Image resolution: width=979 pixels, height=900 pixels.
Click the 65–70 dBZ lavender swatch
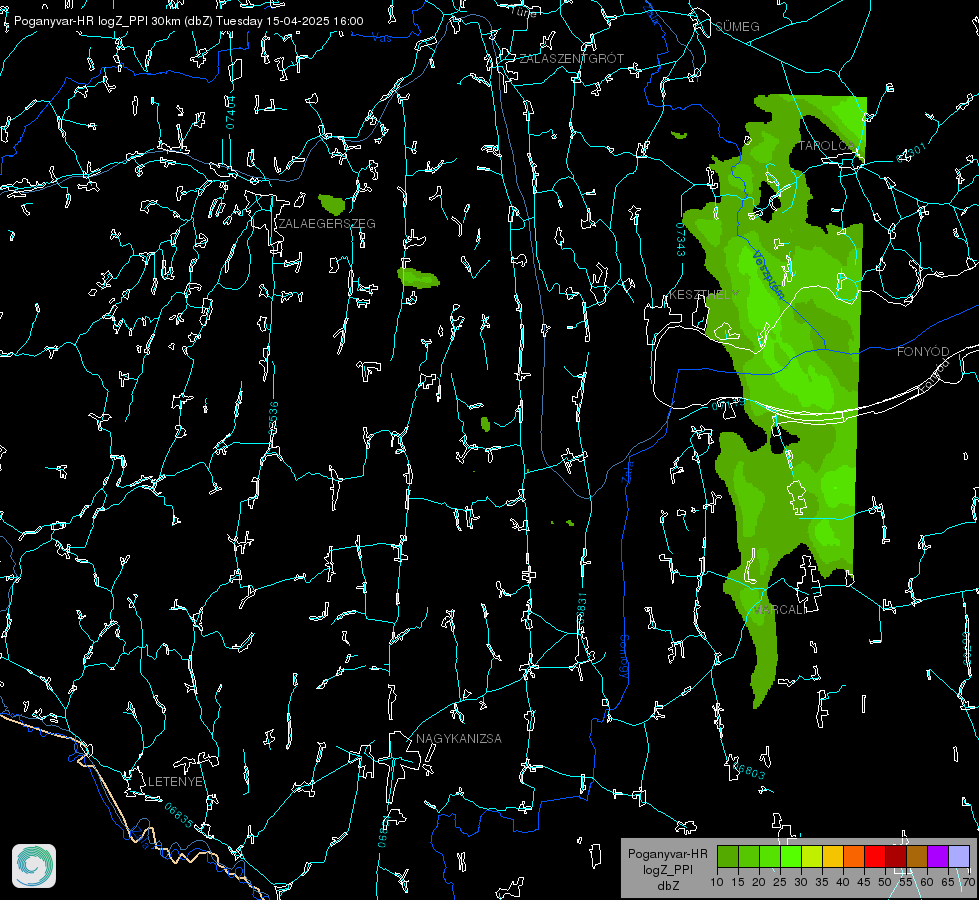959,856
